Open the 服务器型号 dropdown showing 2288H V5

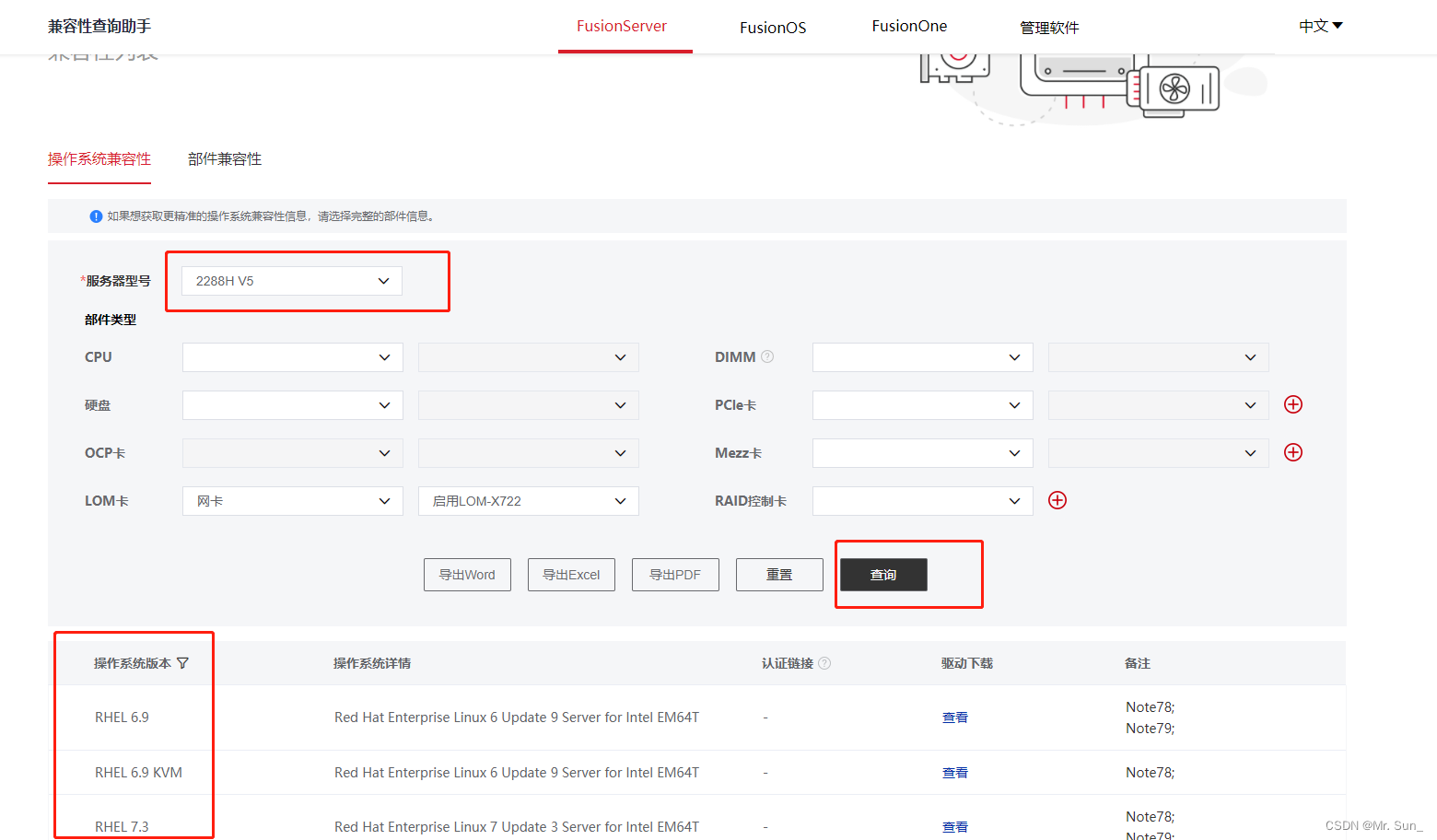point(292,281)
